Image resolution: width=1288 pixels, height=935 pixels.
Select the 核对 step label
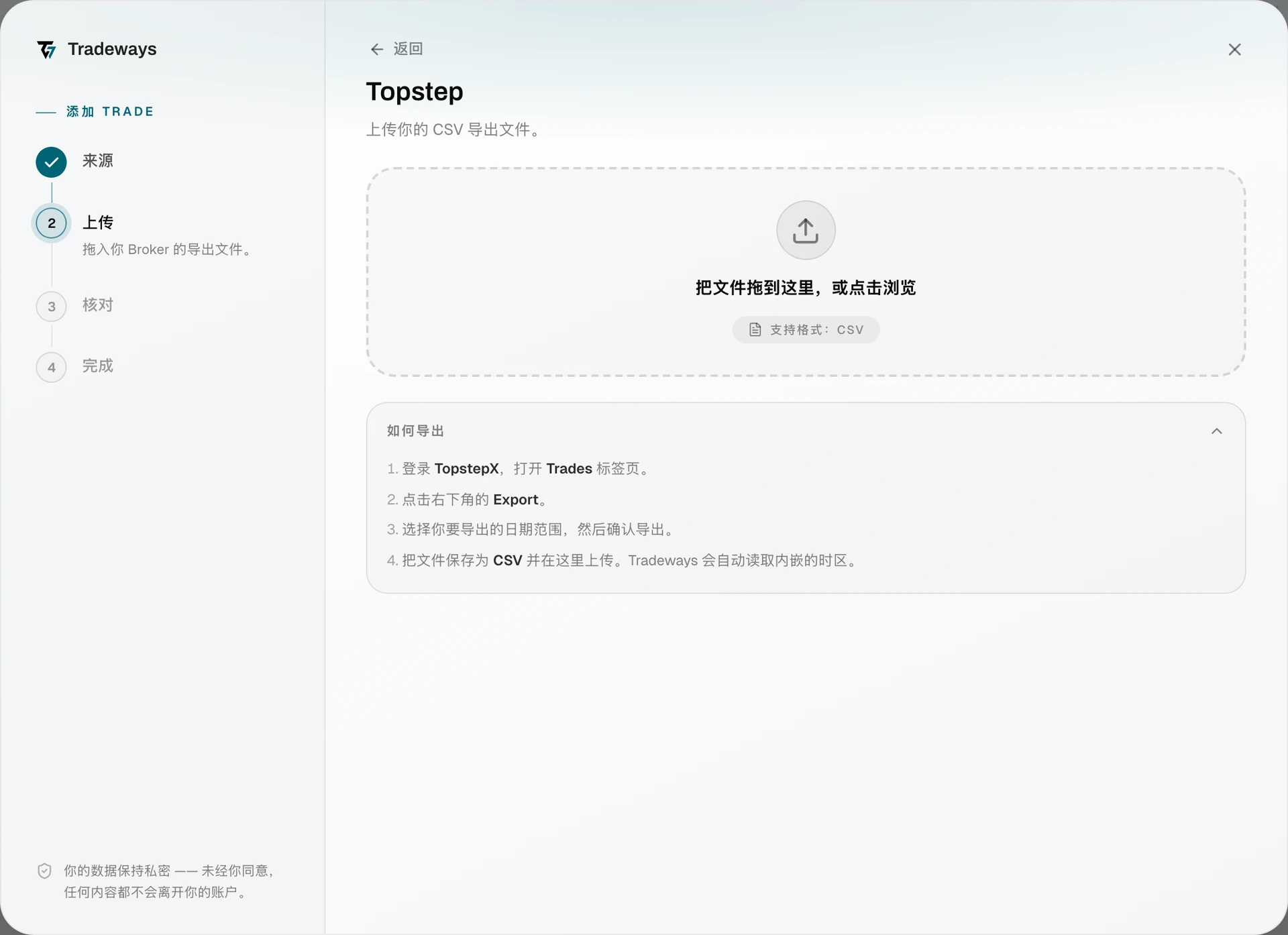(x=98, y=305)
